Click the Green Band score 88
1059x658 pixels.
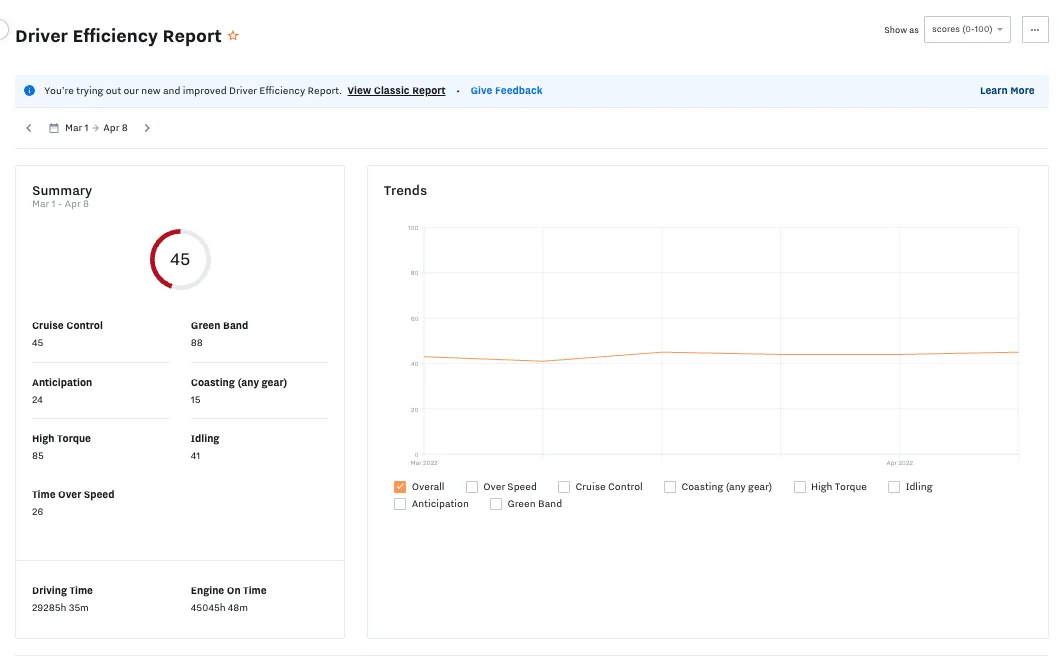point(197,343)
